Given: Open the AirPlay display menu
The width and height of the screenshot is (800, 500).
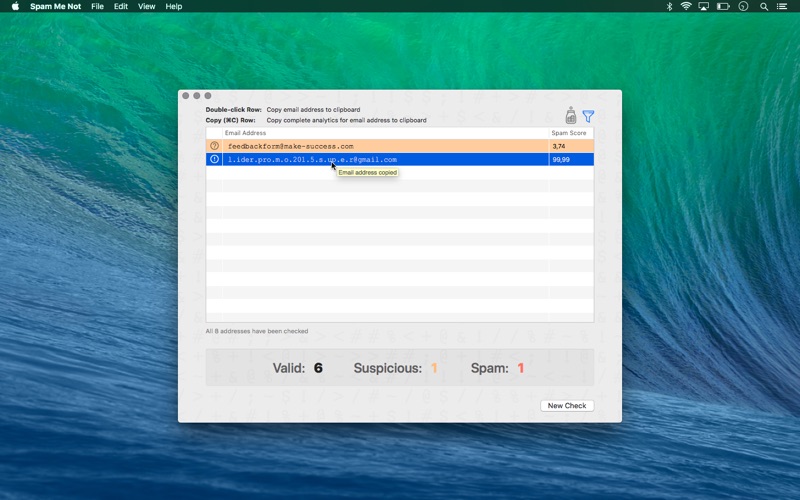Looking at the screenshot, I should pyautogui.click(x=704, y=6).
